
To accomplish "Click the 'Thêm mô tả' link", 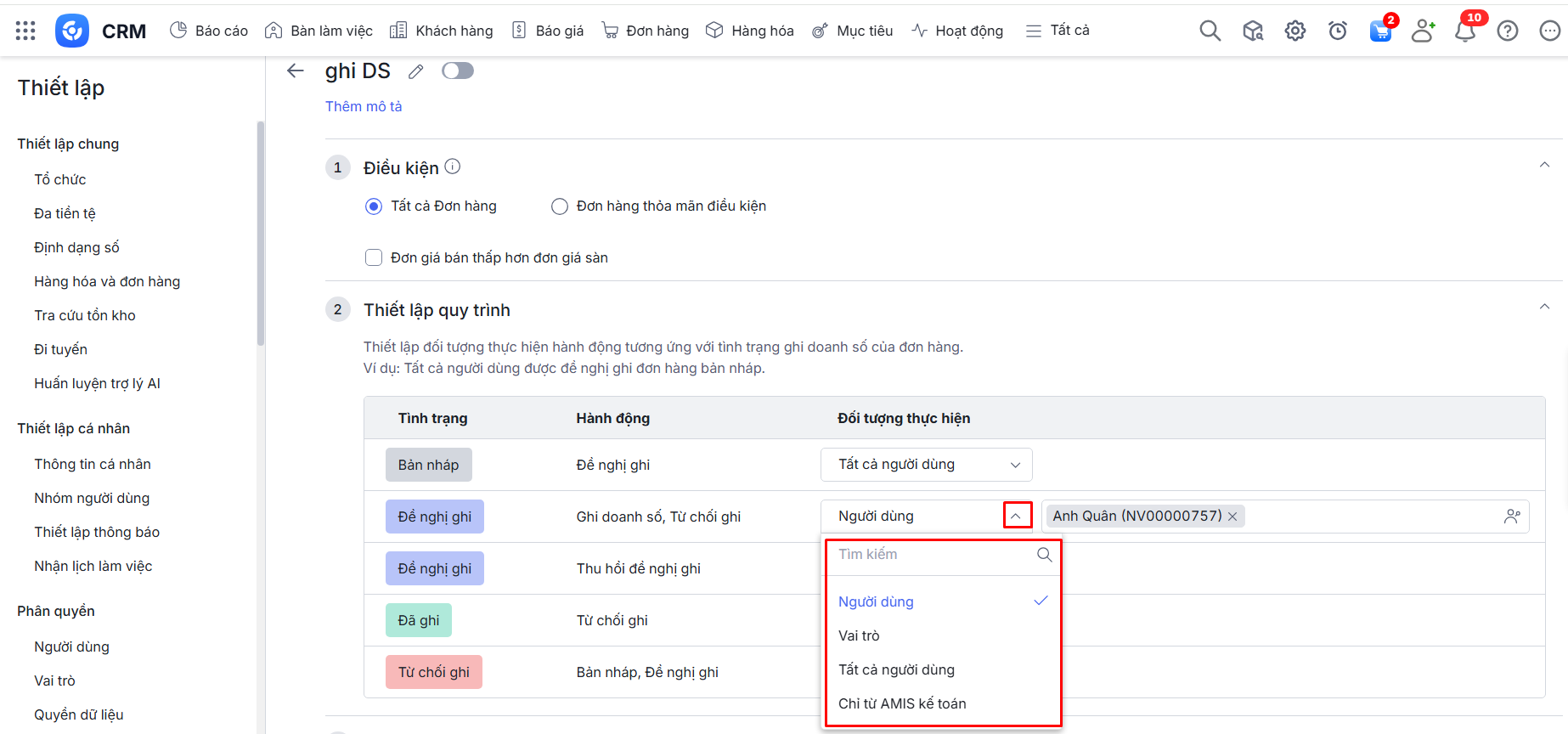I will 364,106.
